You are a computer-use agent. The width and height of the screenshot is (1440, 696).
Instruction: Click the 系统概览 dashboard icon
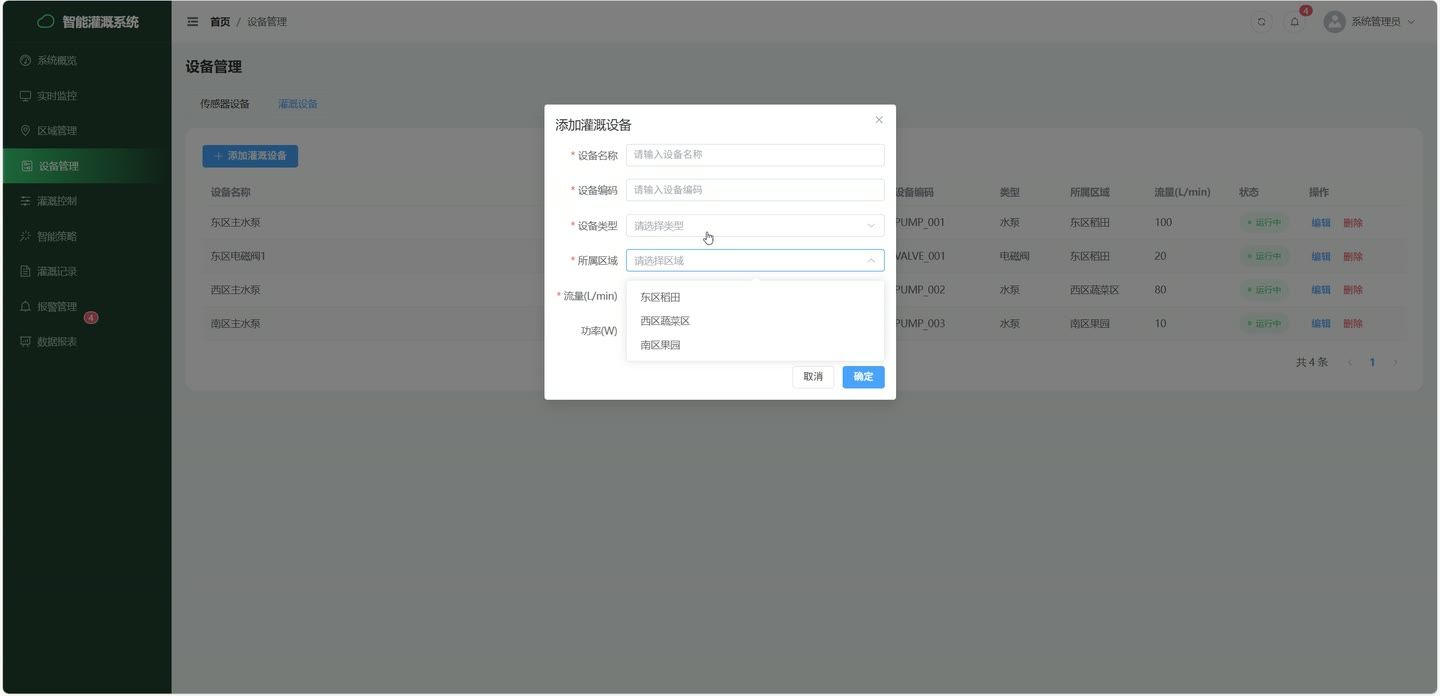(x=26, y=61)
